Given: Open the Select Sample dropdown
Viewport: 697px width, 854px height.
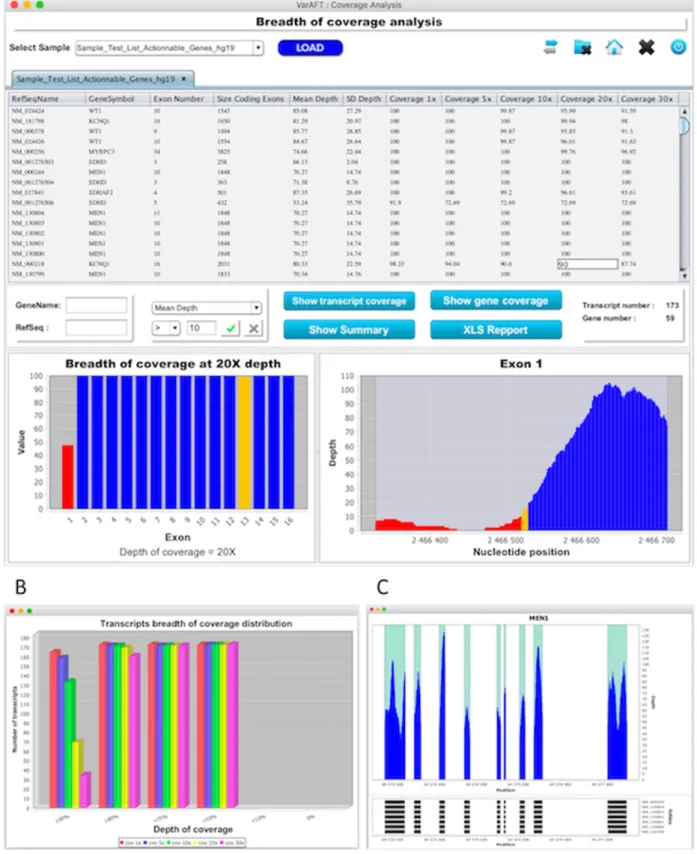Looking at the screenshot, I should click(258, 48).
